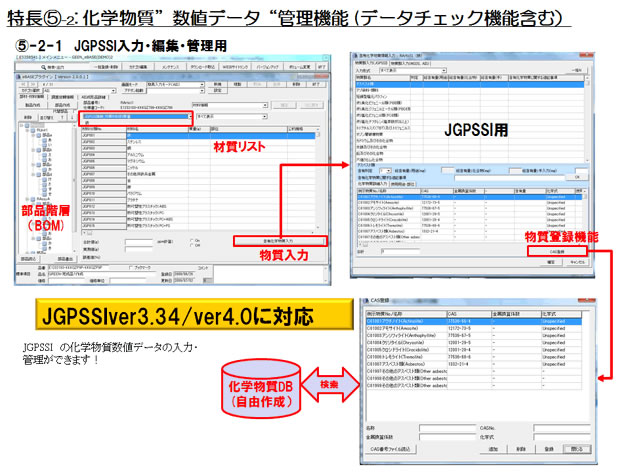Click the 追加 button in CAS登録 window
The height and width of the screenshot is (473, 630).
(x=493, y=449)
